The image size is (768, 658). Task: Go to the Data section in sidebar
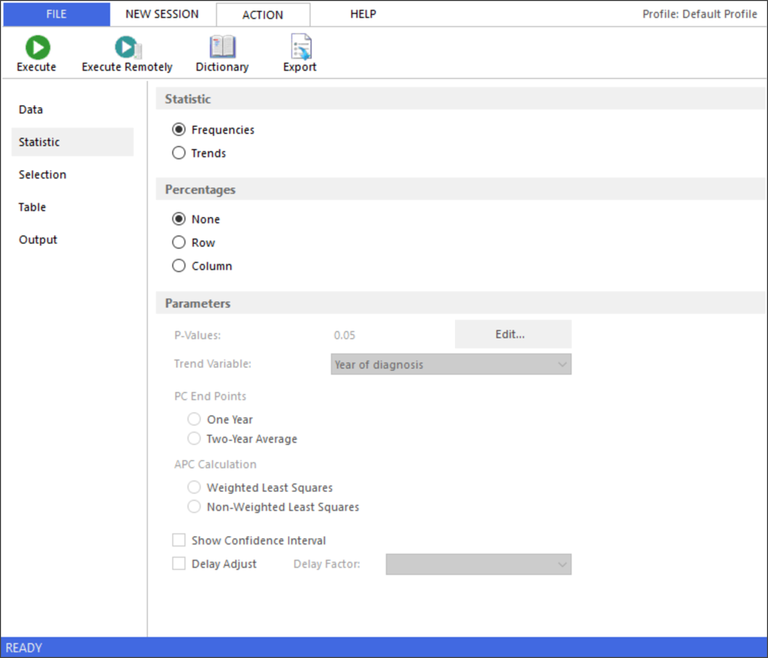tap(31, 110)
